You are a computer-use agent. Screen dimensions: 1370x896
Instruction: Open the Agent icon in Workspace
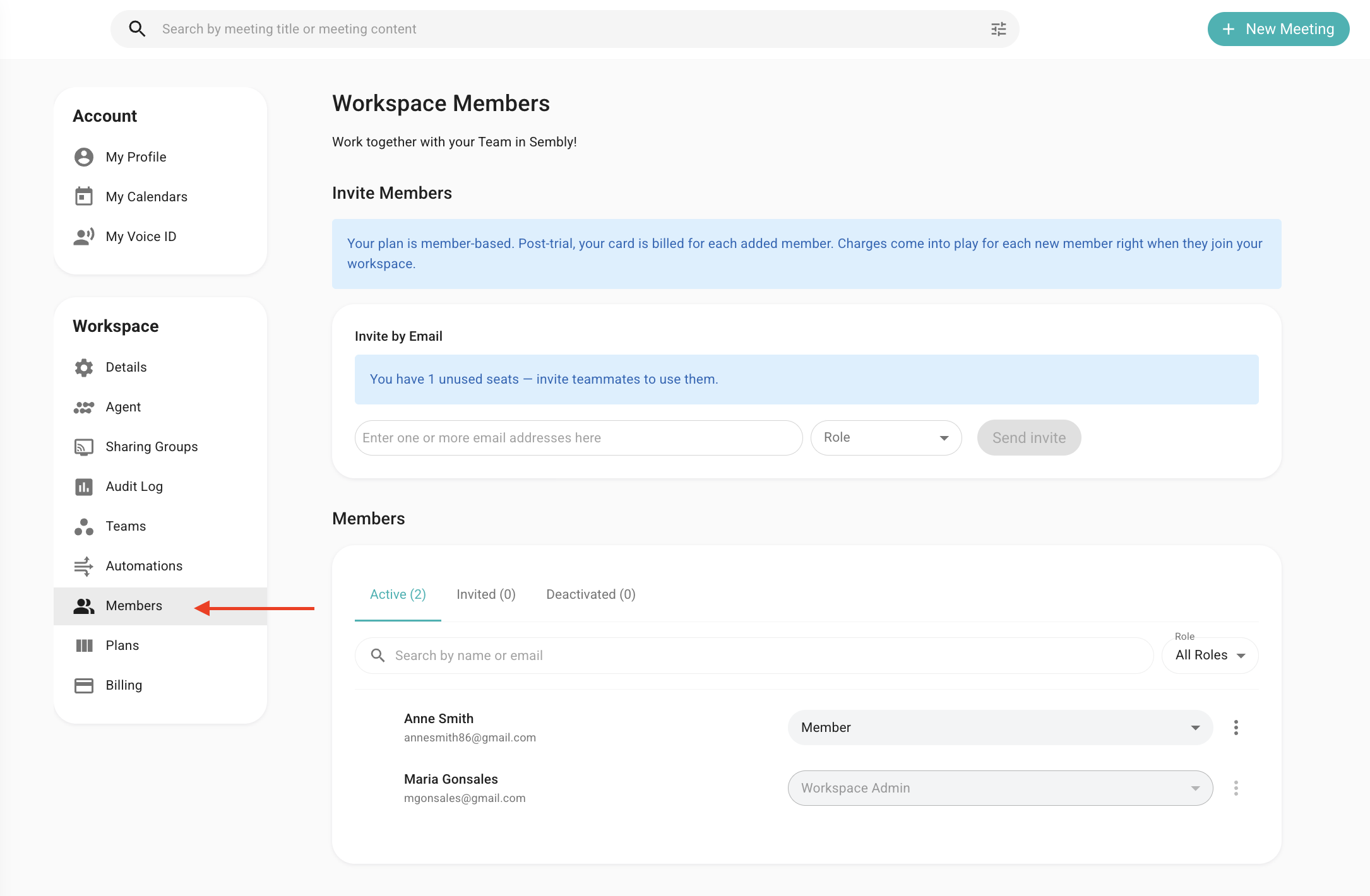click(84, 407)
